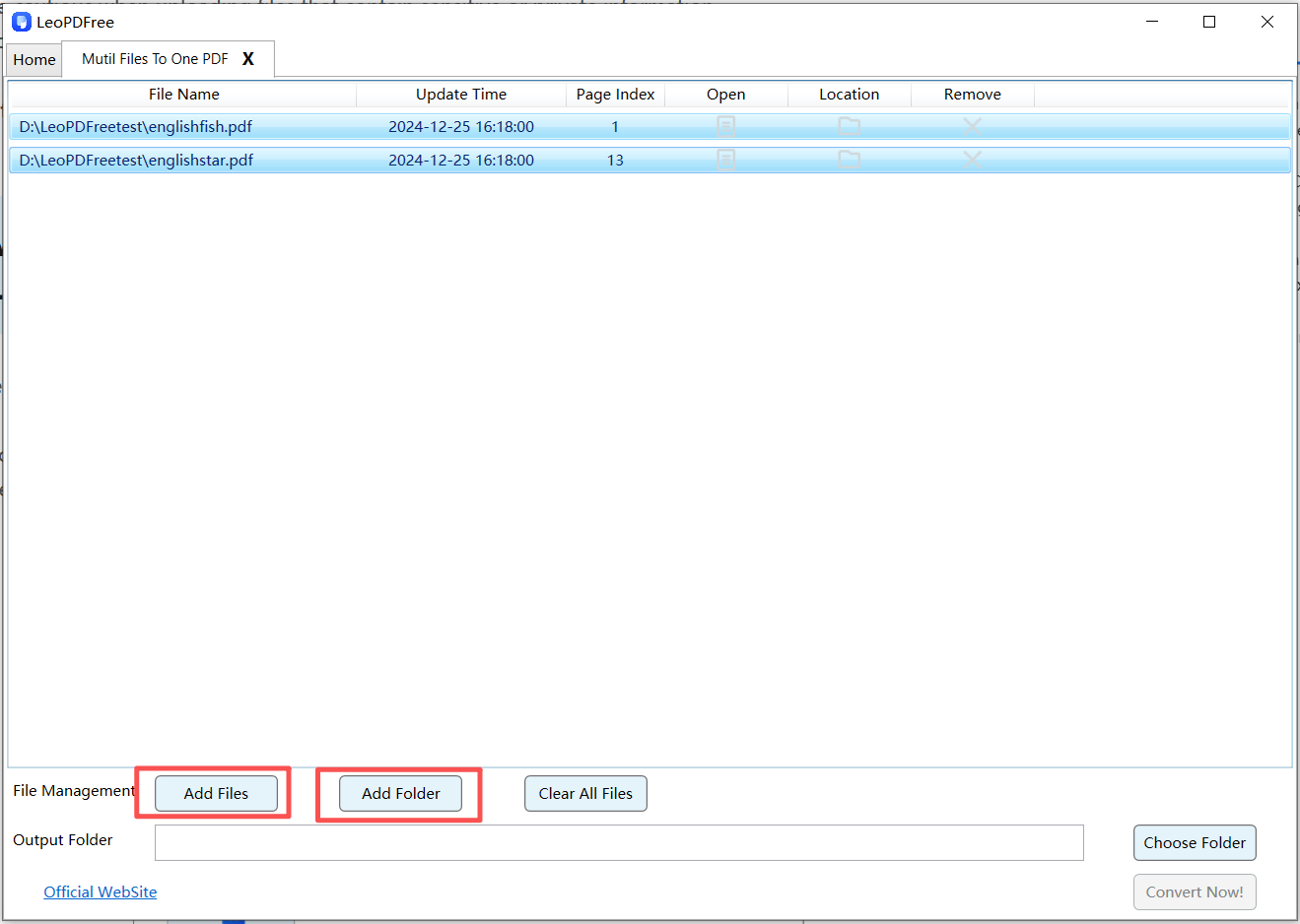Choose an output folder

1195,842
